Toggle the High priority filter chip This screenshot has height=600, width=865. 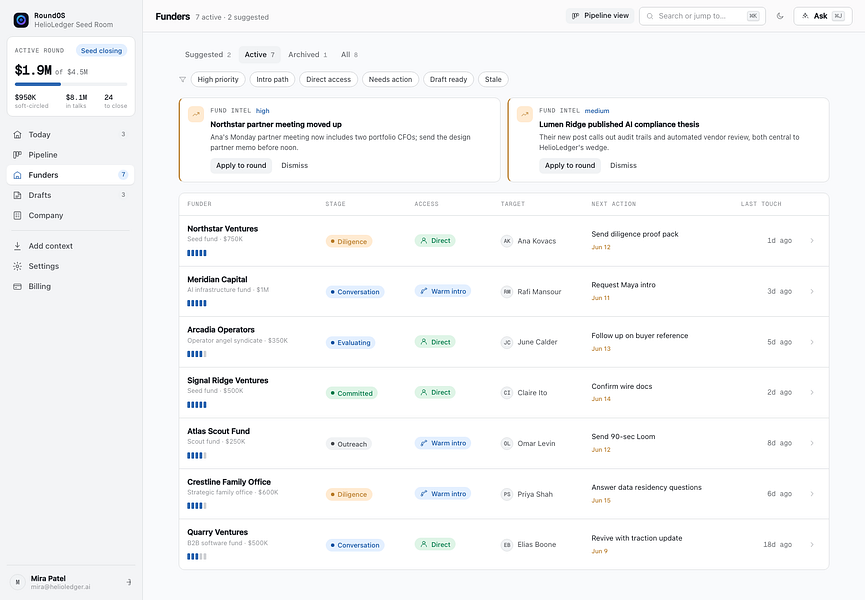[x=218, y=79]
